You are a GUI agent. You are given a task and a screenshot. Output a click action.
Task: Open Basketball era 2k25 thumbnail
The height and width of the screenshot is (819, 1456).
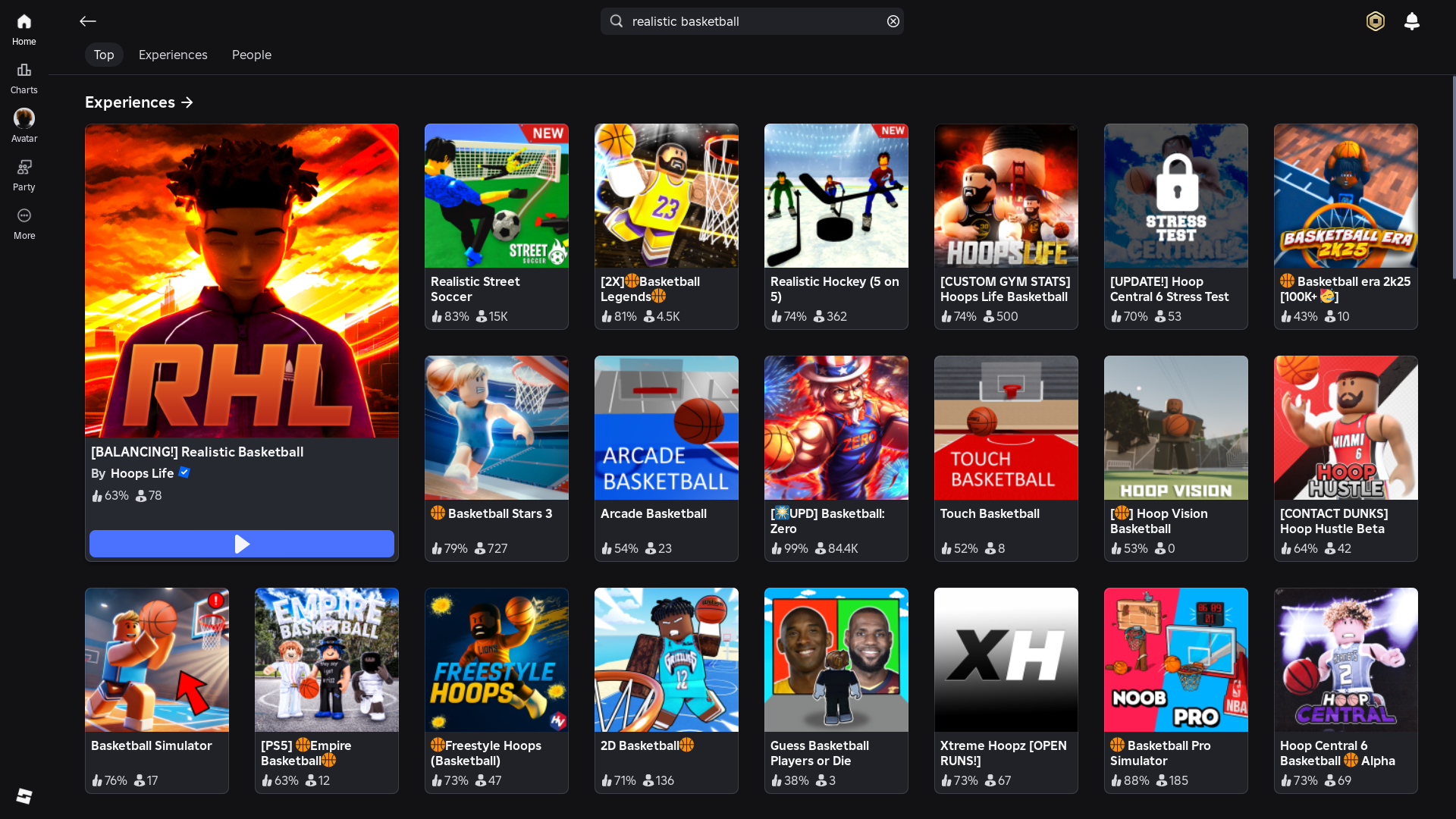pyautogui.click(x=1346, y=196)
